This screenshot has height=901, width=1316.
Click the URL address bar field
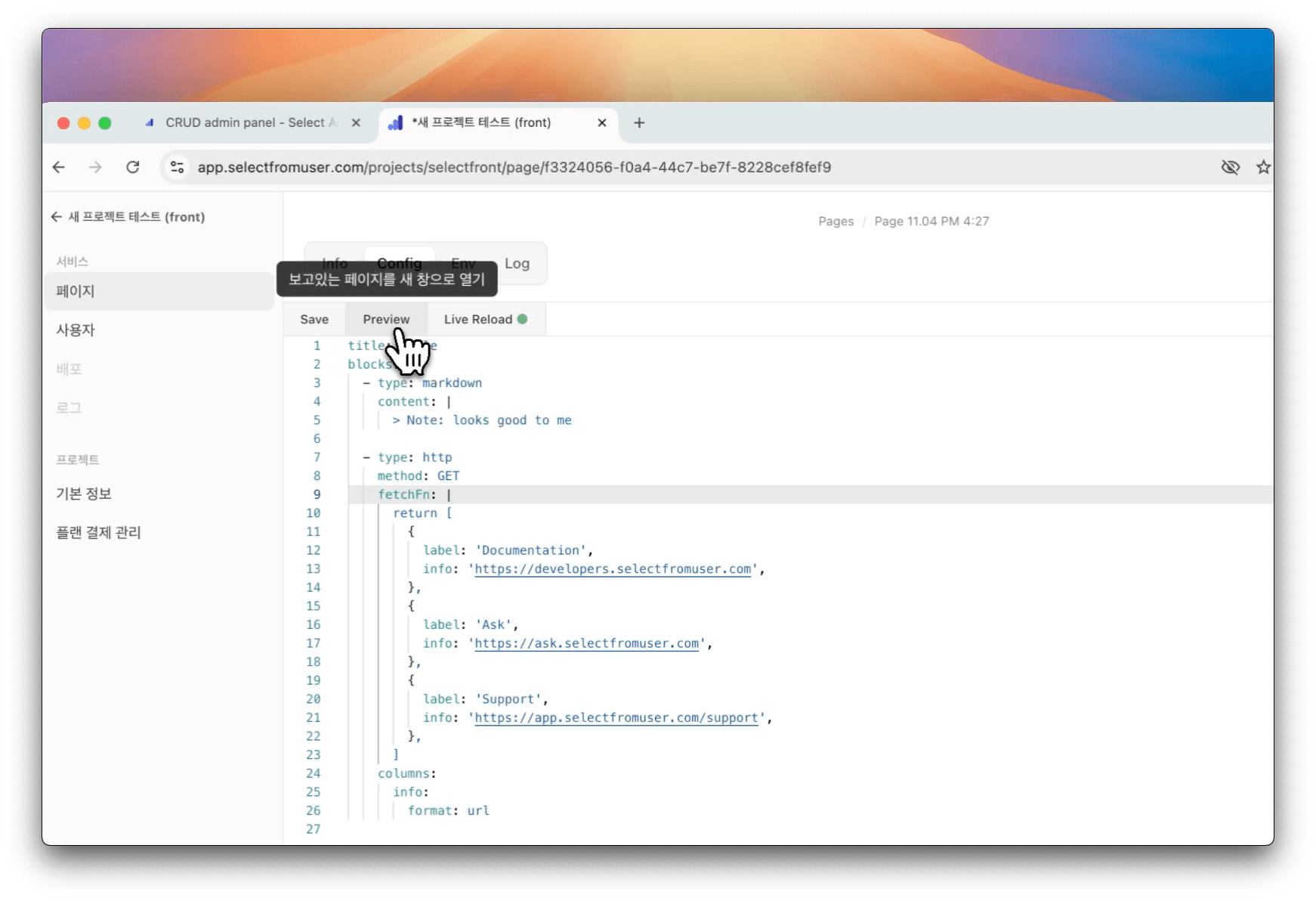pos(514,167)
